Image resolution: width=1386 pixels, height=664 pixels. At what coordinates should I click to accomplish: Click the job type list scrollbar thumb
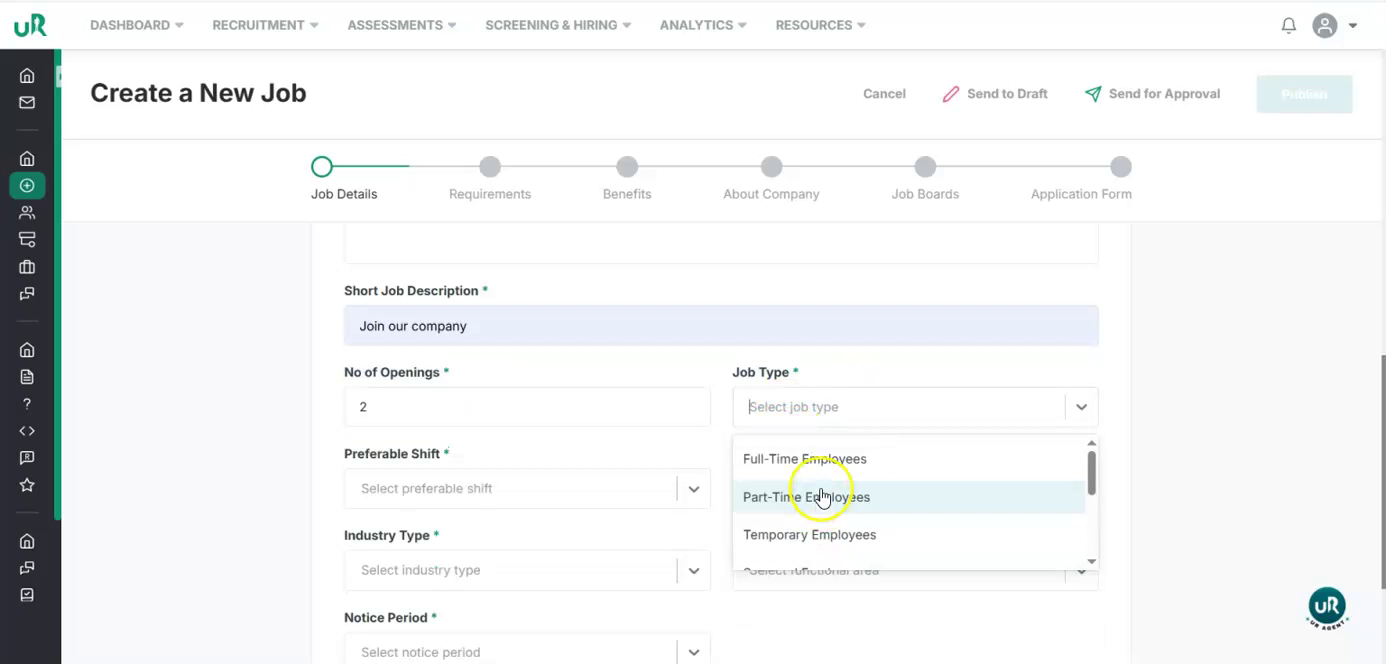pyautogui.click(x=1091, y=472)
